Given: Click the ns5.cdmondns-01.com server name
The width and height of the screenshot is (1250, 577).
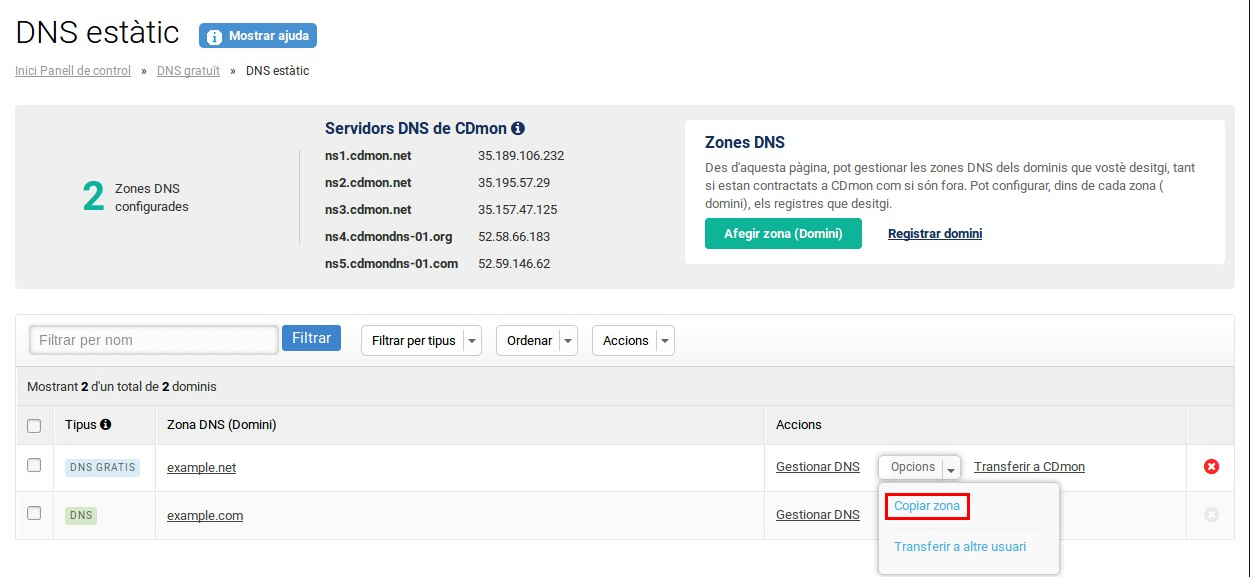Looking at the screenshot, I should 392,264.
